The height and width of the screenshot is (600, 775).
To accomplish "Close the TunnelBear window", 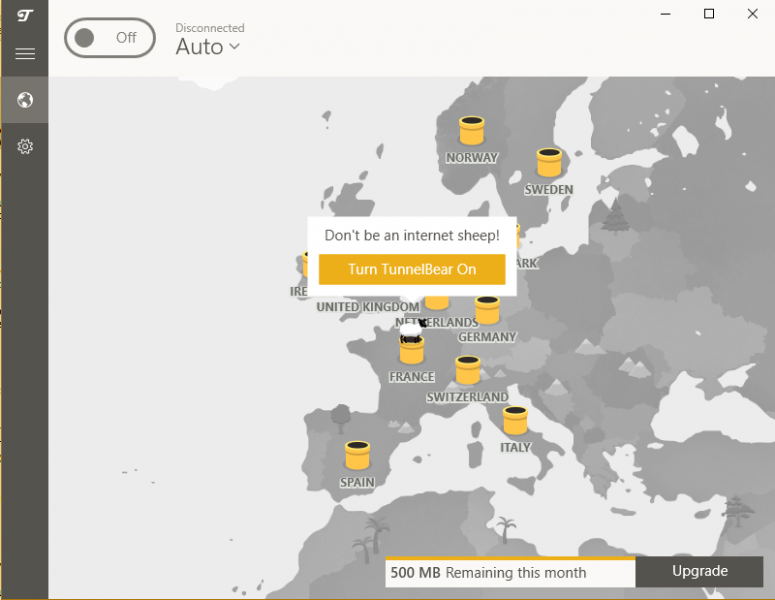I will click(x=752, y=14).
